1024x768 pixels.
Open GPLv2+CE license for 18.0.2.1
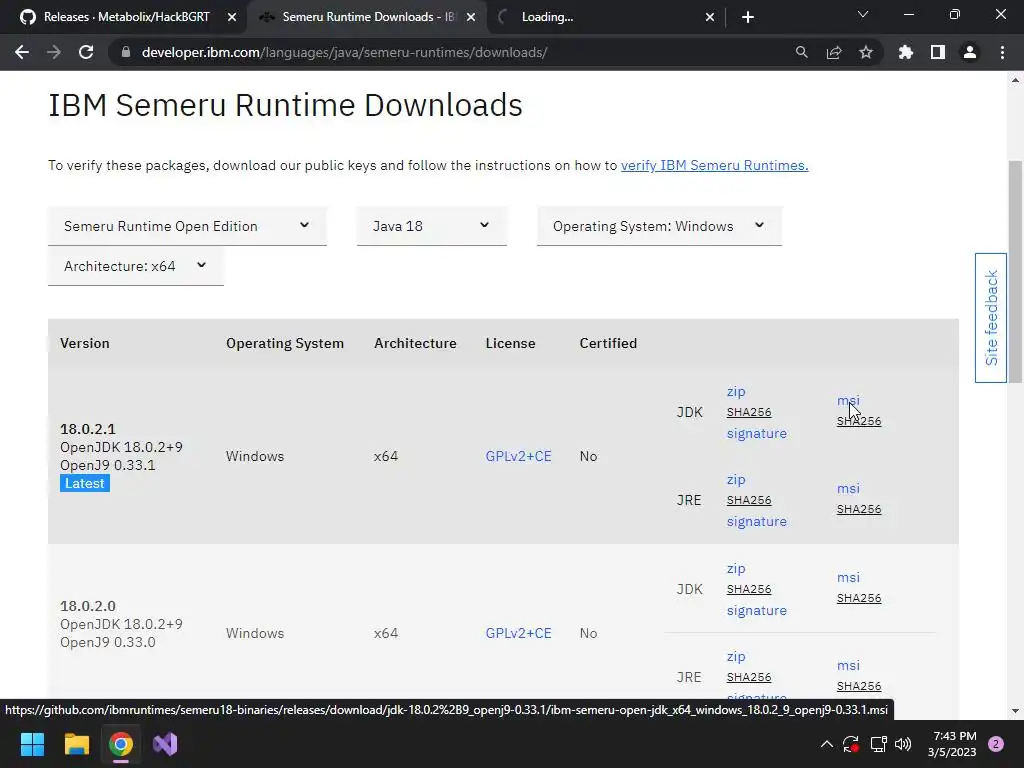click(x=519, y=456)
